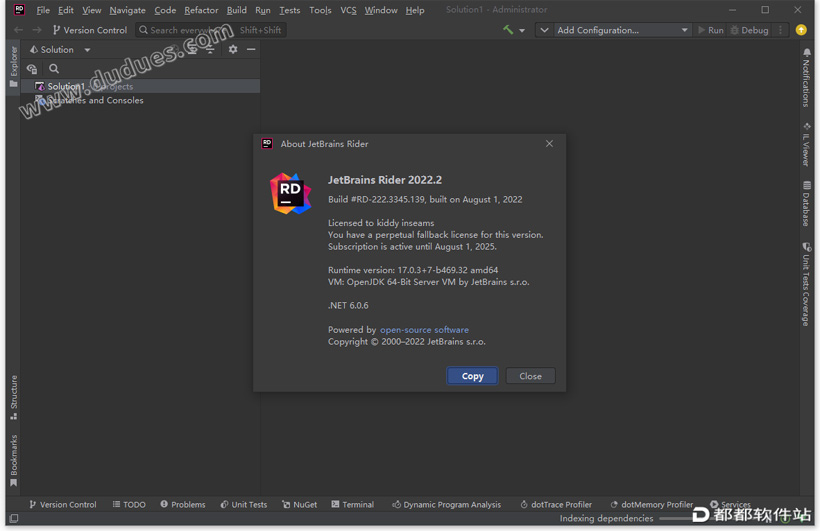Viewport: 820px width, 531px height.
Task: Click the back navigation arrow
Action: pos(18,30)
